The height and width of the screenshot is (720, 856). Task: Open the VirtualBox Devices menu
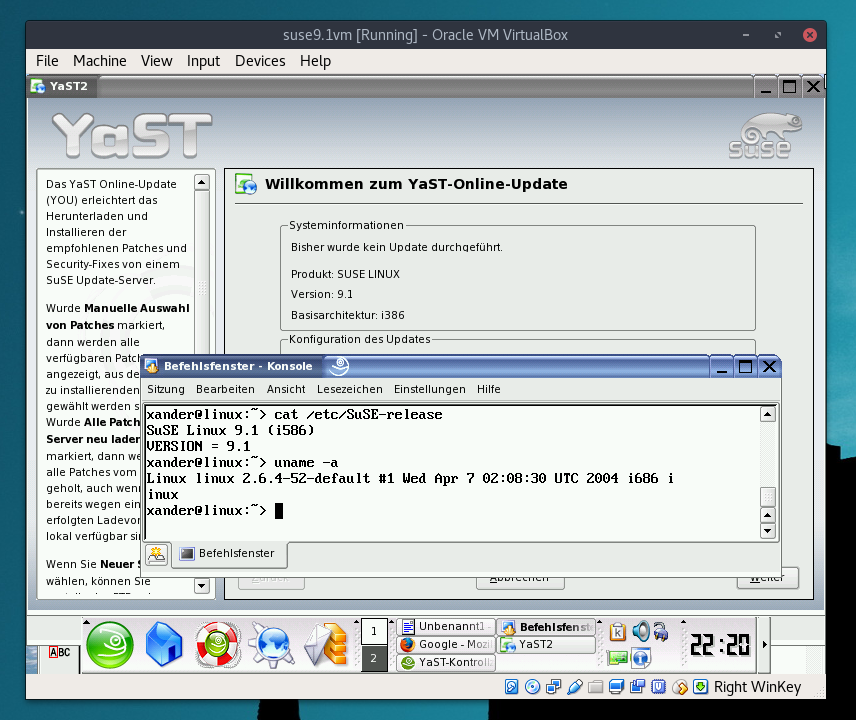(x=260, y=61)
